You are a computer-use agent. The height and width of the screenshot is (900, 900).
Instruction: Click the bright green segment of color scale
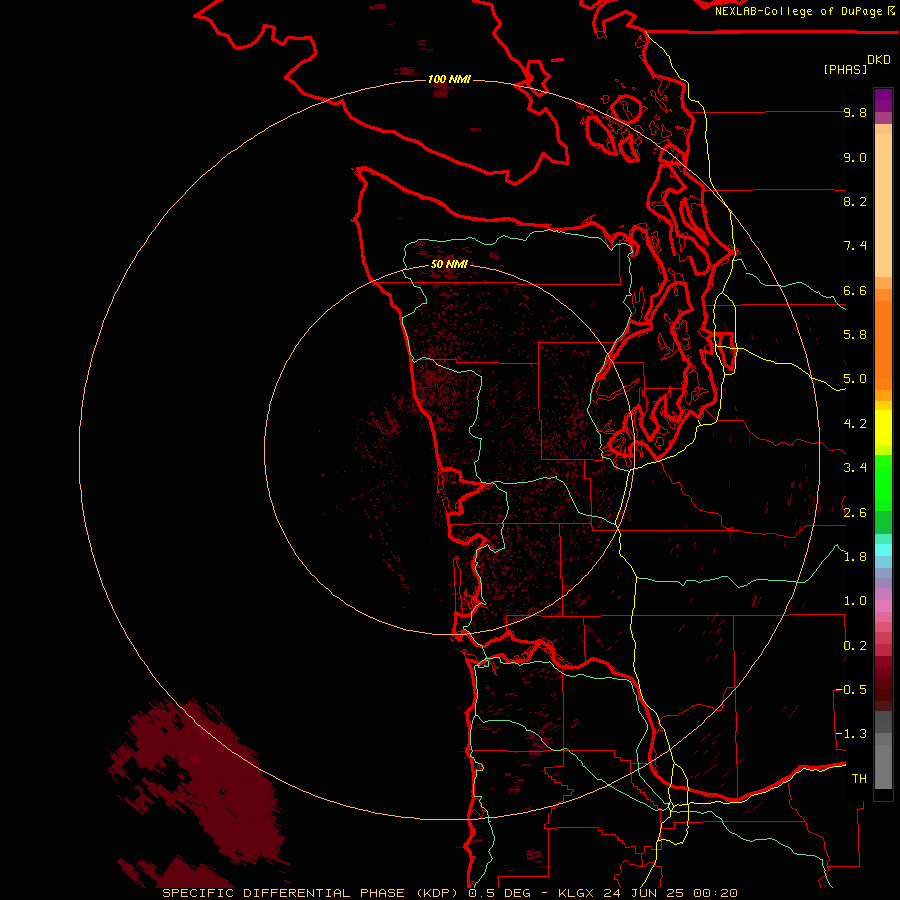883,483
